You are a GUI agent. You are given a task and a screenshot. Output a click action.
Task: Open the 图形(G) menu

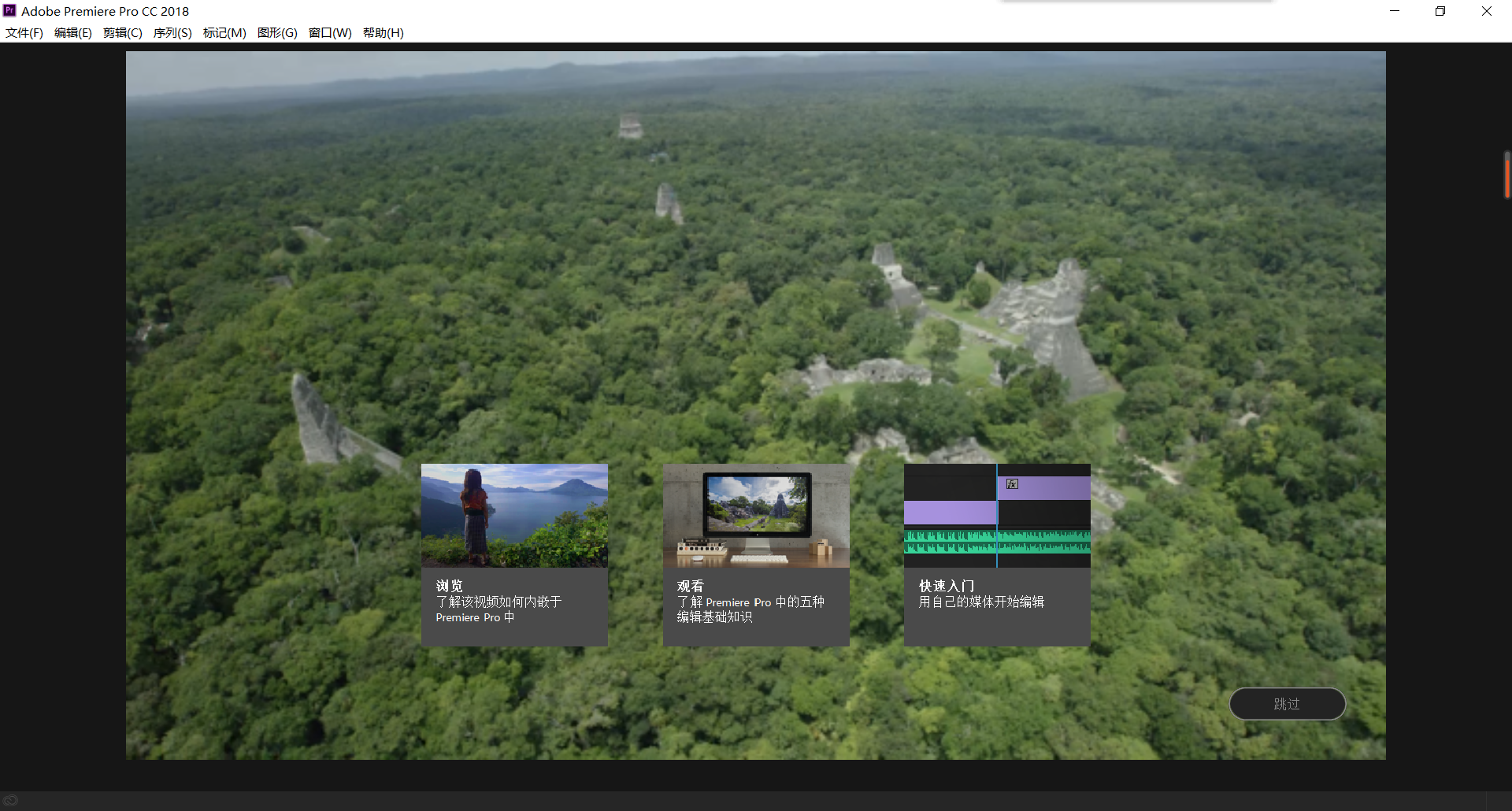[x=277, y=33]
